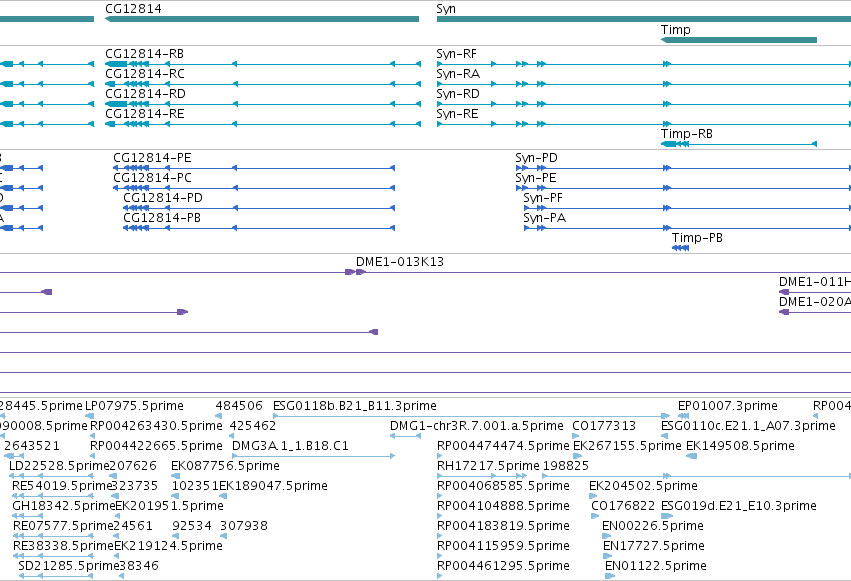Select RP004068585.5prime label

click(x=503, y=486)
